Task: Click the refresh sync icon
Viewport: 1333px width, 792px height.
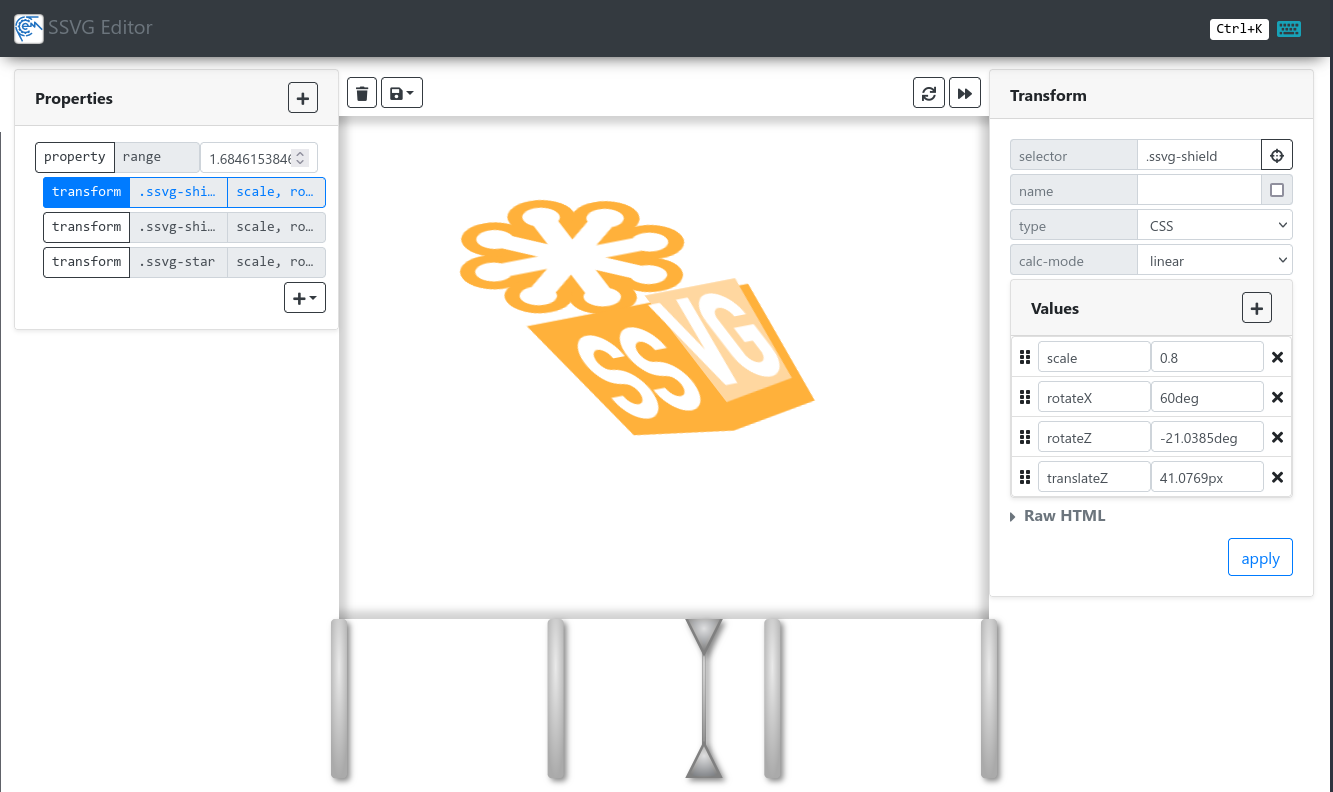Action: [929, 93]
